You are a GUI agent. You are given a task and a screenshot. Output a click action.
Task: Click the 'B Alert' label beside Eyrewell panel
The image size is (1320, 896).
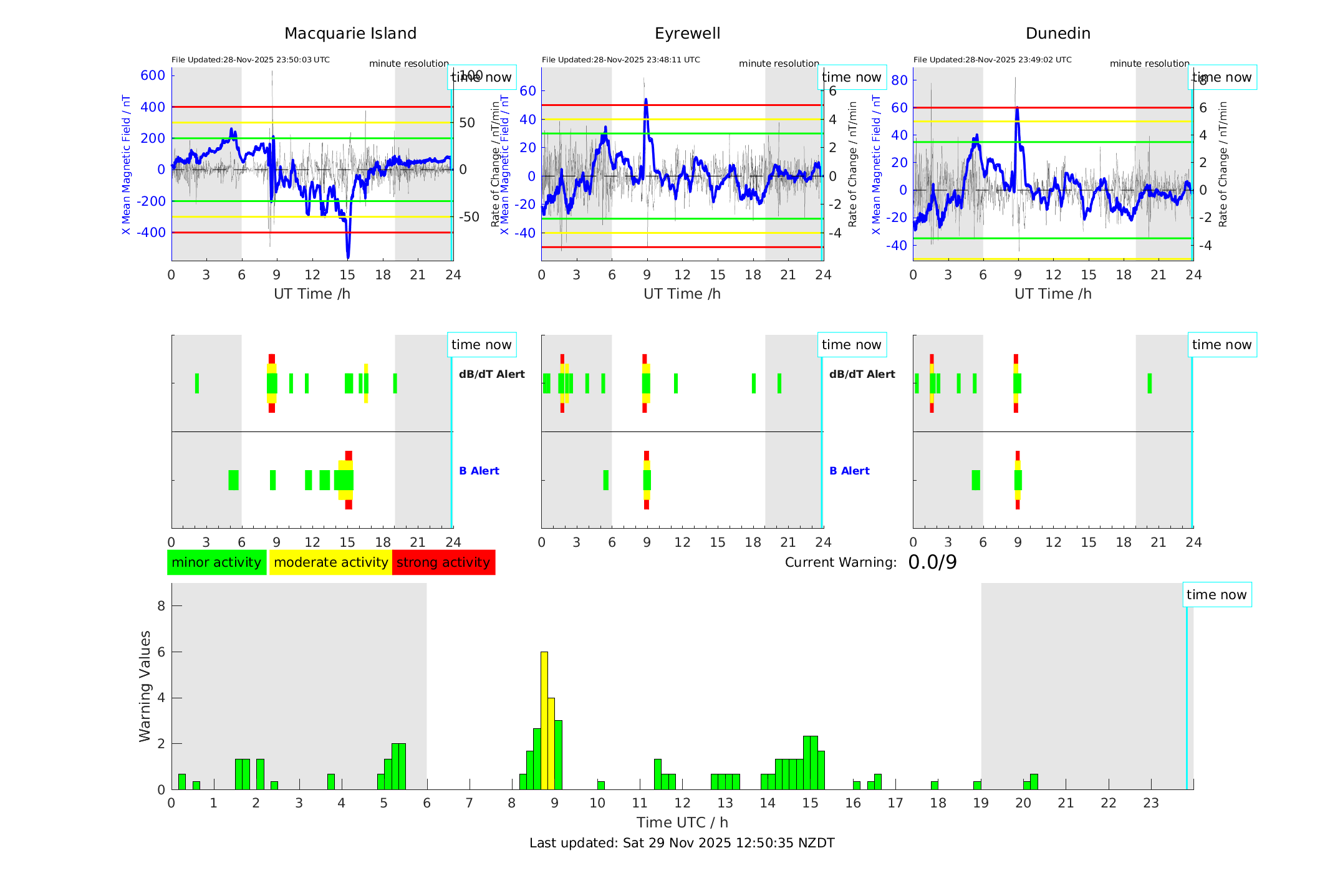tap(849, 471)
